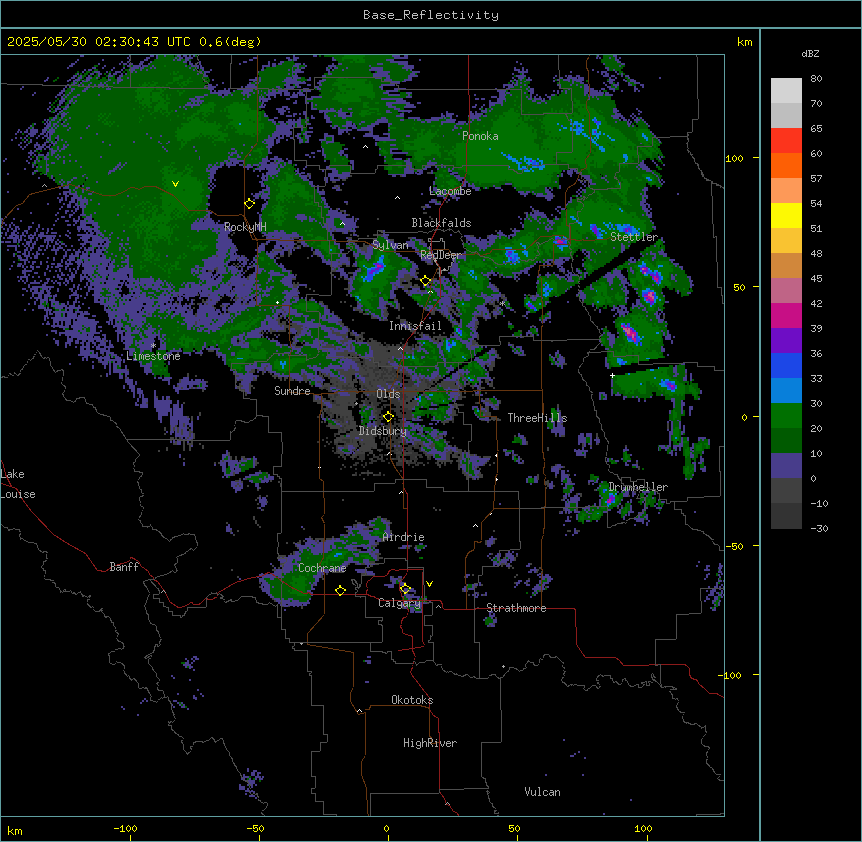Image resolution: width=862 pixels, height=842 pixels.
Task: Click the -50 tick label on the right axis
Action: click(x=734, y=546)
